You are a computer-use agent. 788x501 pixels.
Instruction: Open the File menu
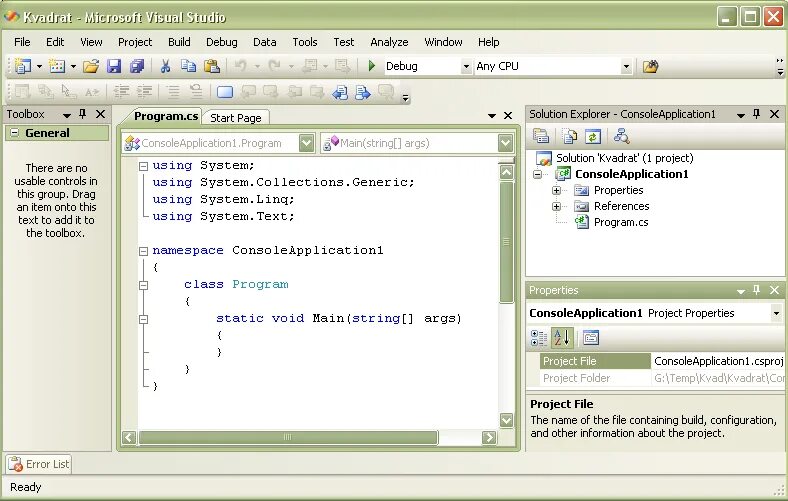[22, 42]
